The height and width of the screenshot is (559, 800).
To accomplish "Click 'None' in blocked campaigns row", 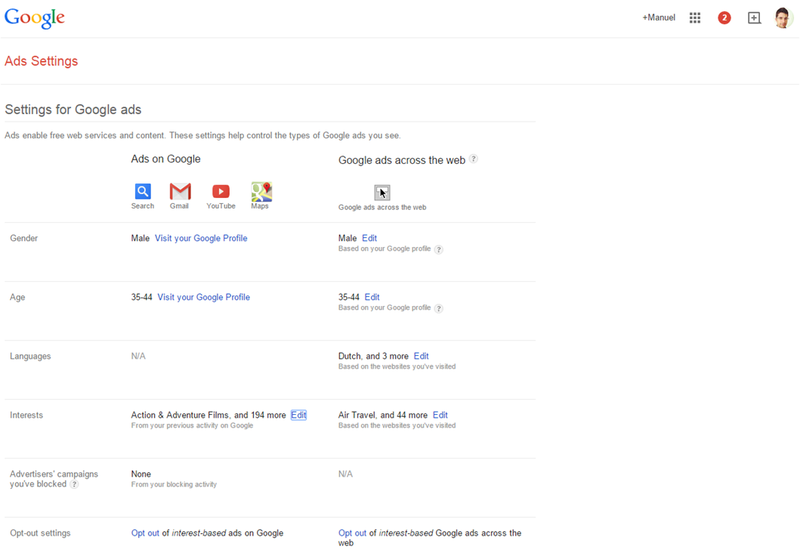I will click(x=141, y=474).
